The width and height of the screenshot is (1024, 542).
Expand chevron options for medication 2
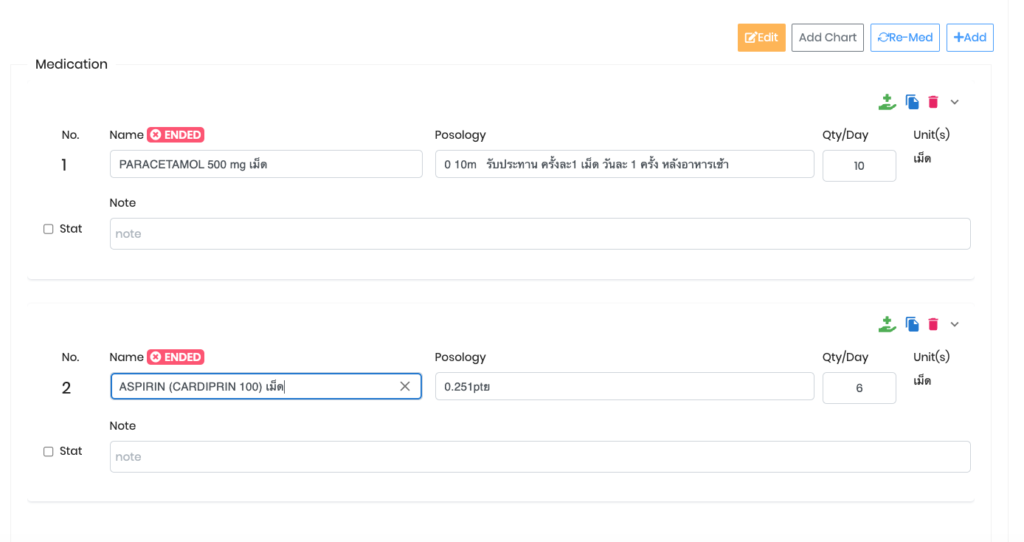[954, 324]
